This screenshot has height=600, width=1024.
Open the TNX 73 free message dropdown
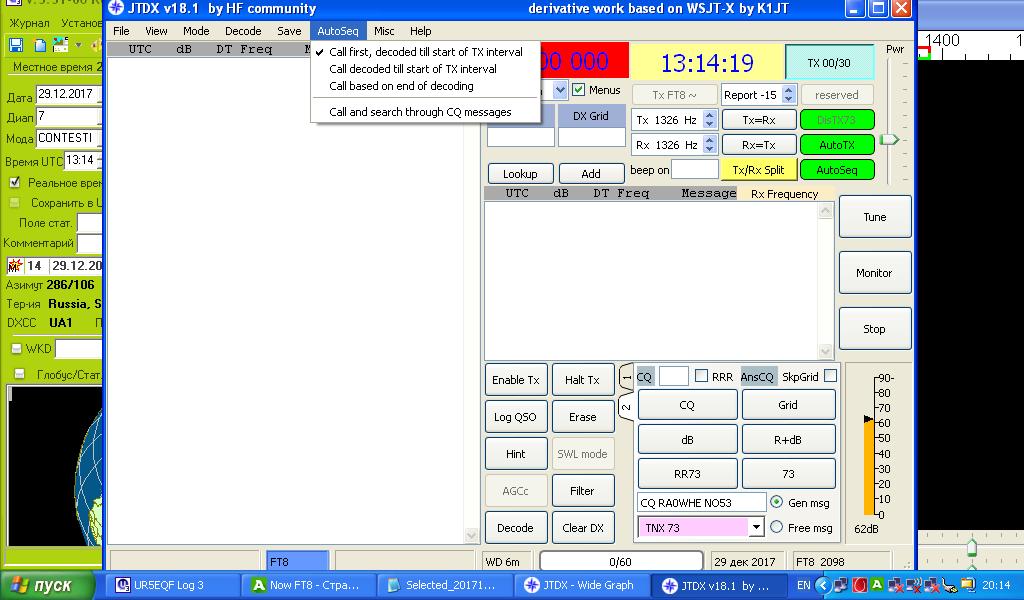756,527
